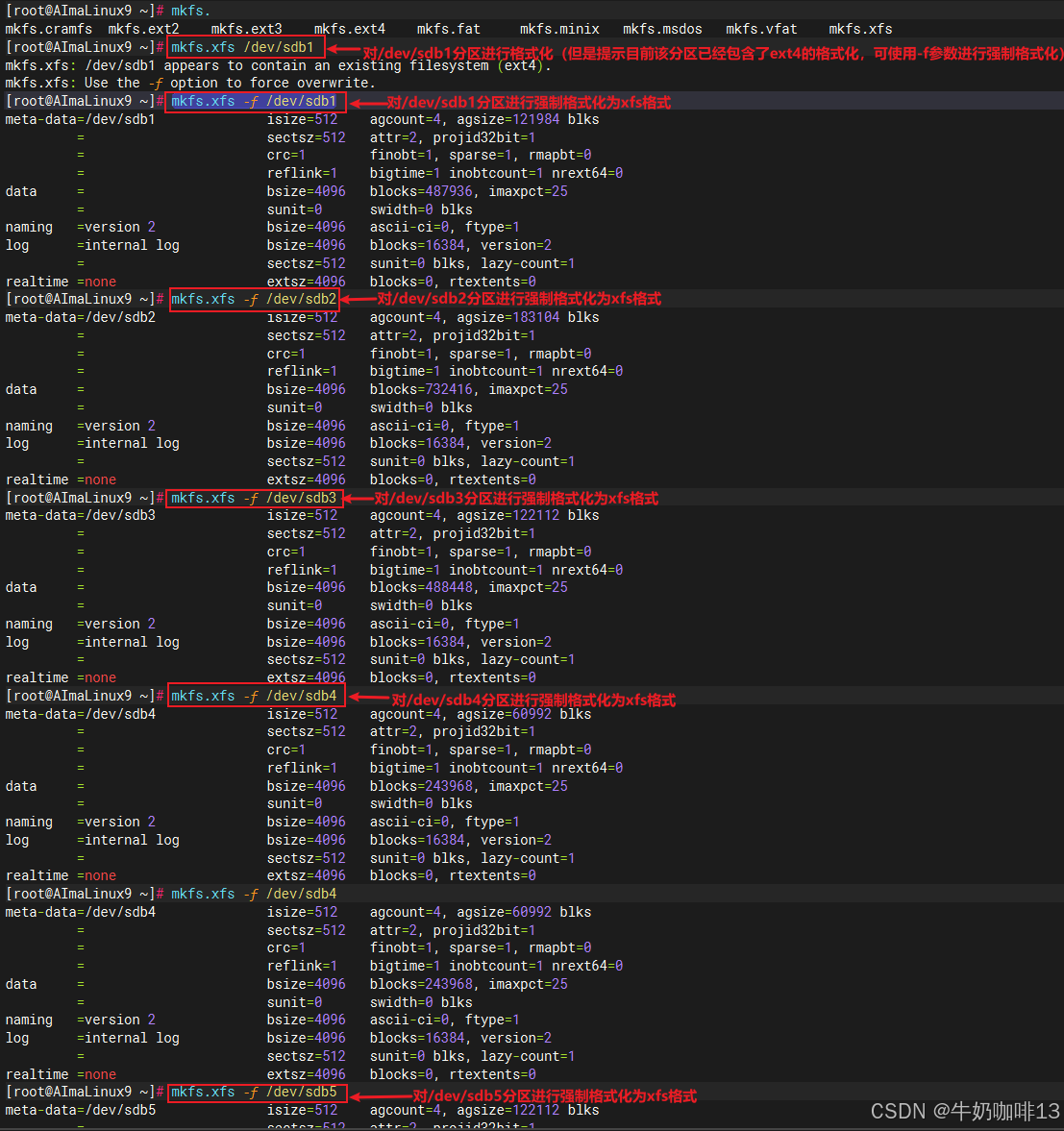The height and width of the screenshot is (1131, 1064).
Task: Click the 'meta-data=/dev/sdb5' output text
Action: click(80, 1110)
